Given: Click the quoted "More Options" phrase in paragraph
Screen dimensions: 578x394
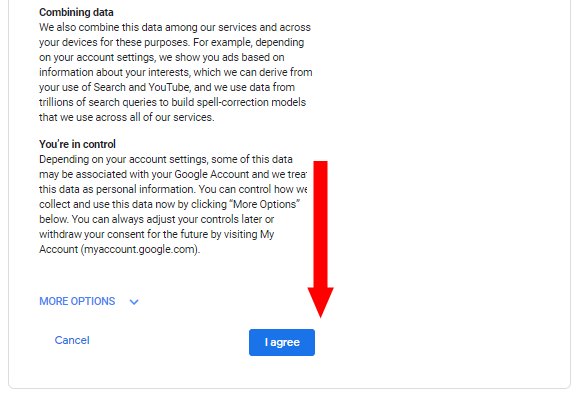Looking at the screenshot, I should [265, 204].
